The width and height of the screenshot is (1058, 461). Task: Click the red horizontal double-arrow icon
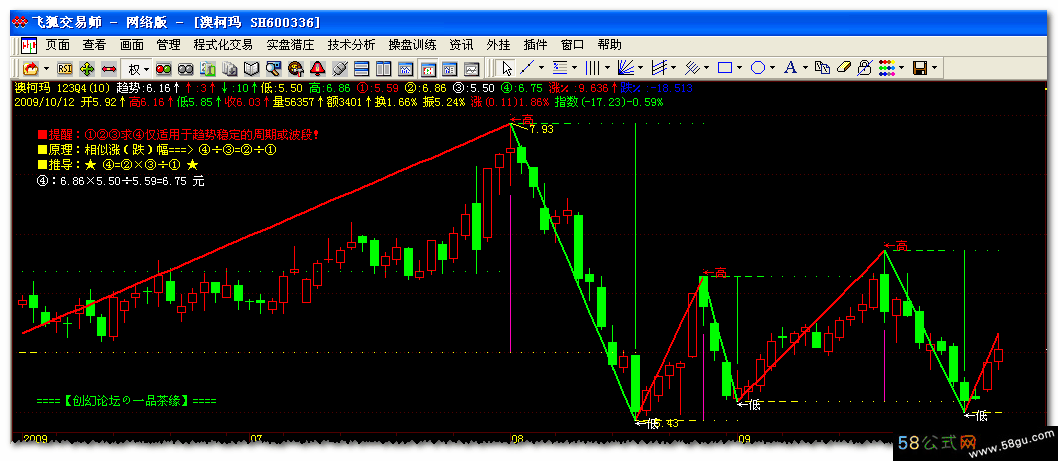(109, 68)
